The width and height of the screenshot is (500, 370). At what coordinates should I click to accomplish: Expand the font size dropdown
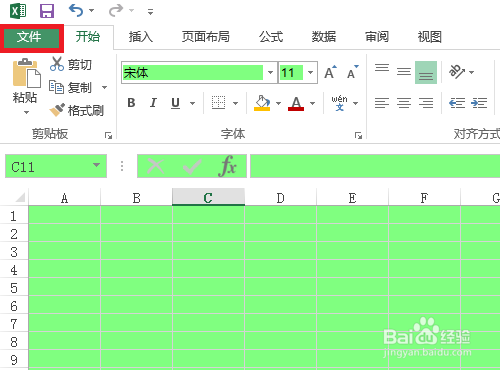[310, 72]
